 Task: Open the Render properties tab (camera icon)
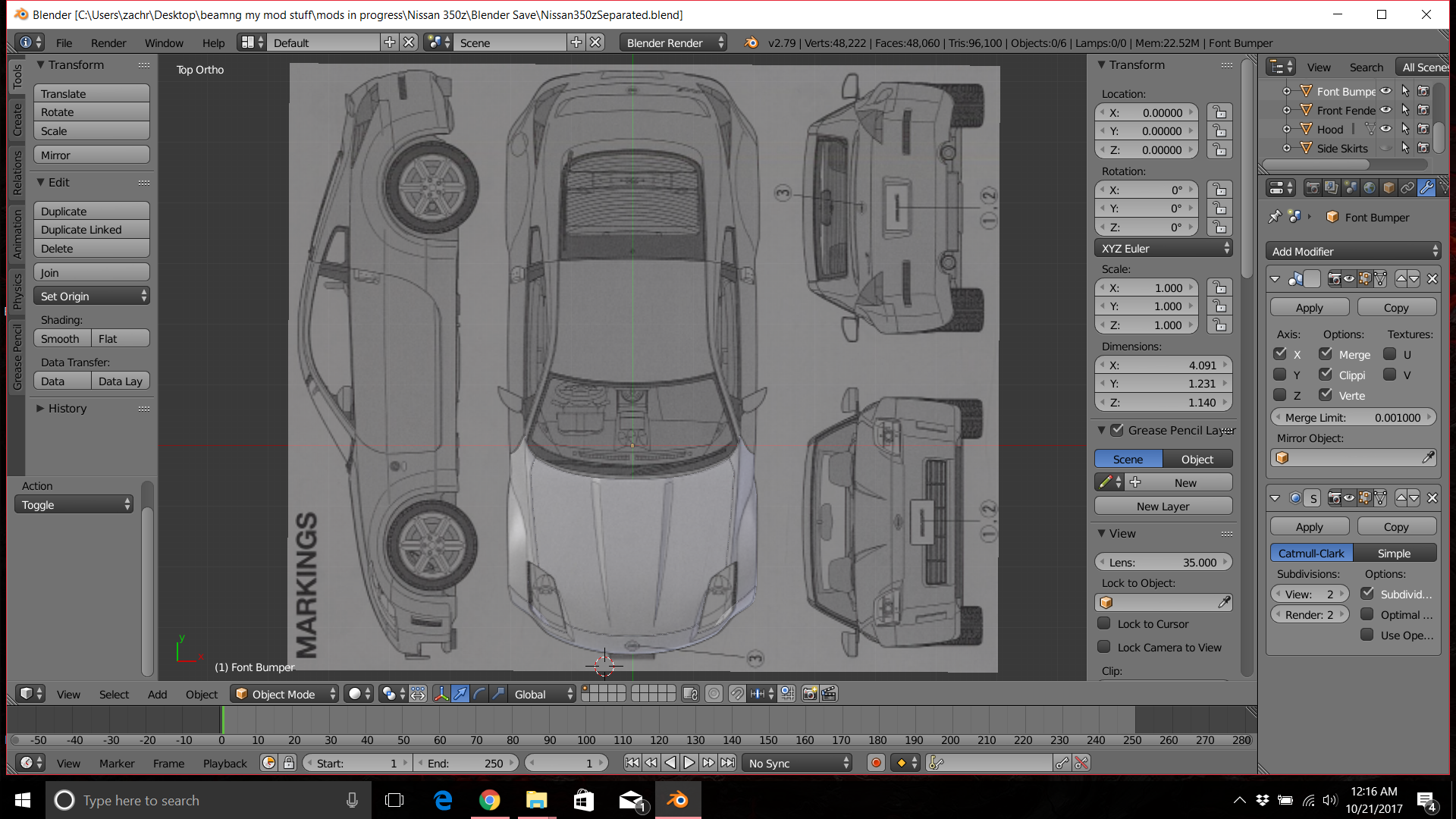(x=1313, y=187)
